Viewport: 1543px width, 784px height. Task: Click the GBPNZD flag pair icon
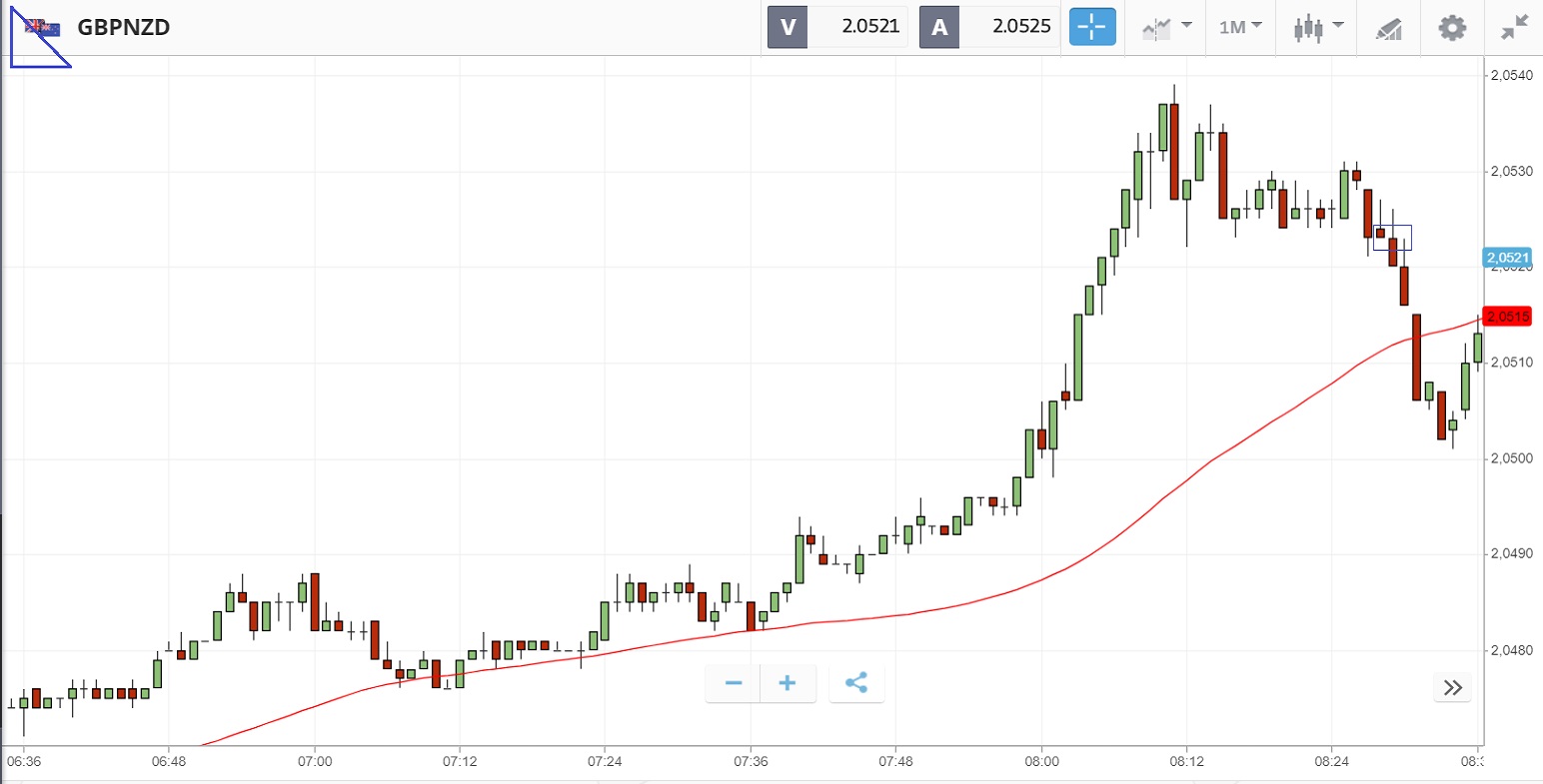42,28
